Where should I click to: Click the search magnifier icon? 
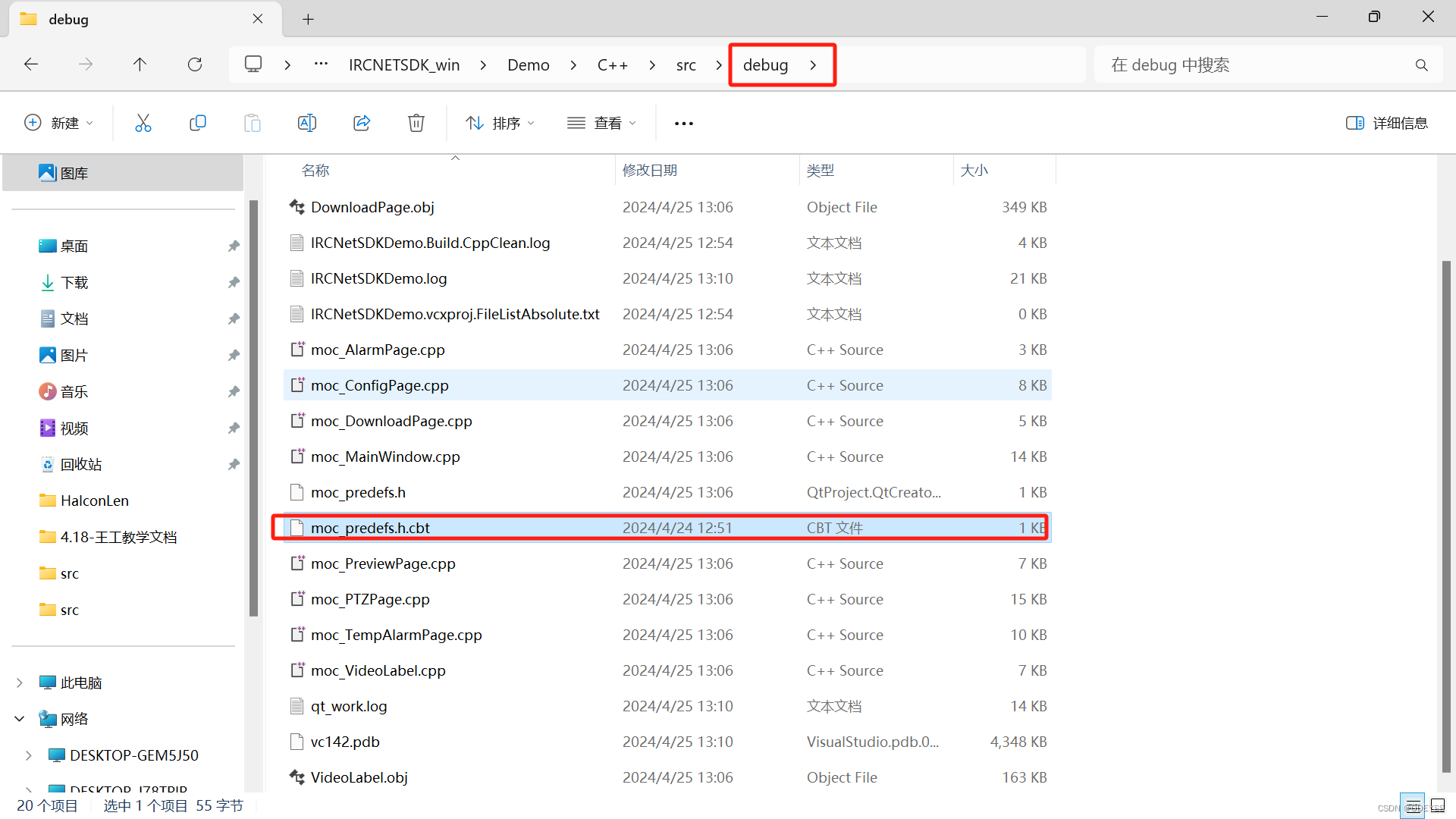click(1421, 65)
